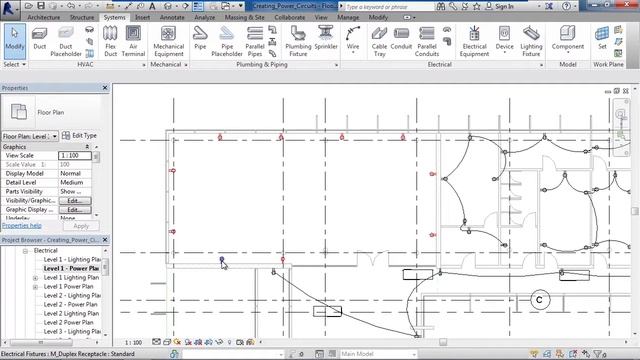Click the drawing area horizontal scrollbar thumb

[443, 342]
